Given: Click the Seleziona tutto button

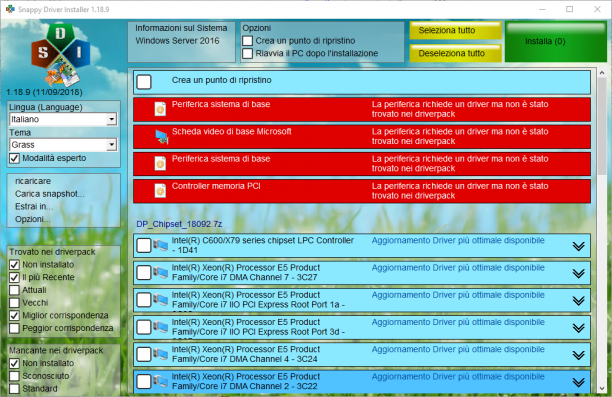Looking at the screenshot, I should 455,30.
